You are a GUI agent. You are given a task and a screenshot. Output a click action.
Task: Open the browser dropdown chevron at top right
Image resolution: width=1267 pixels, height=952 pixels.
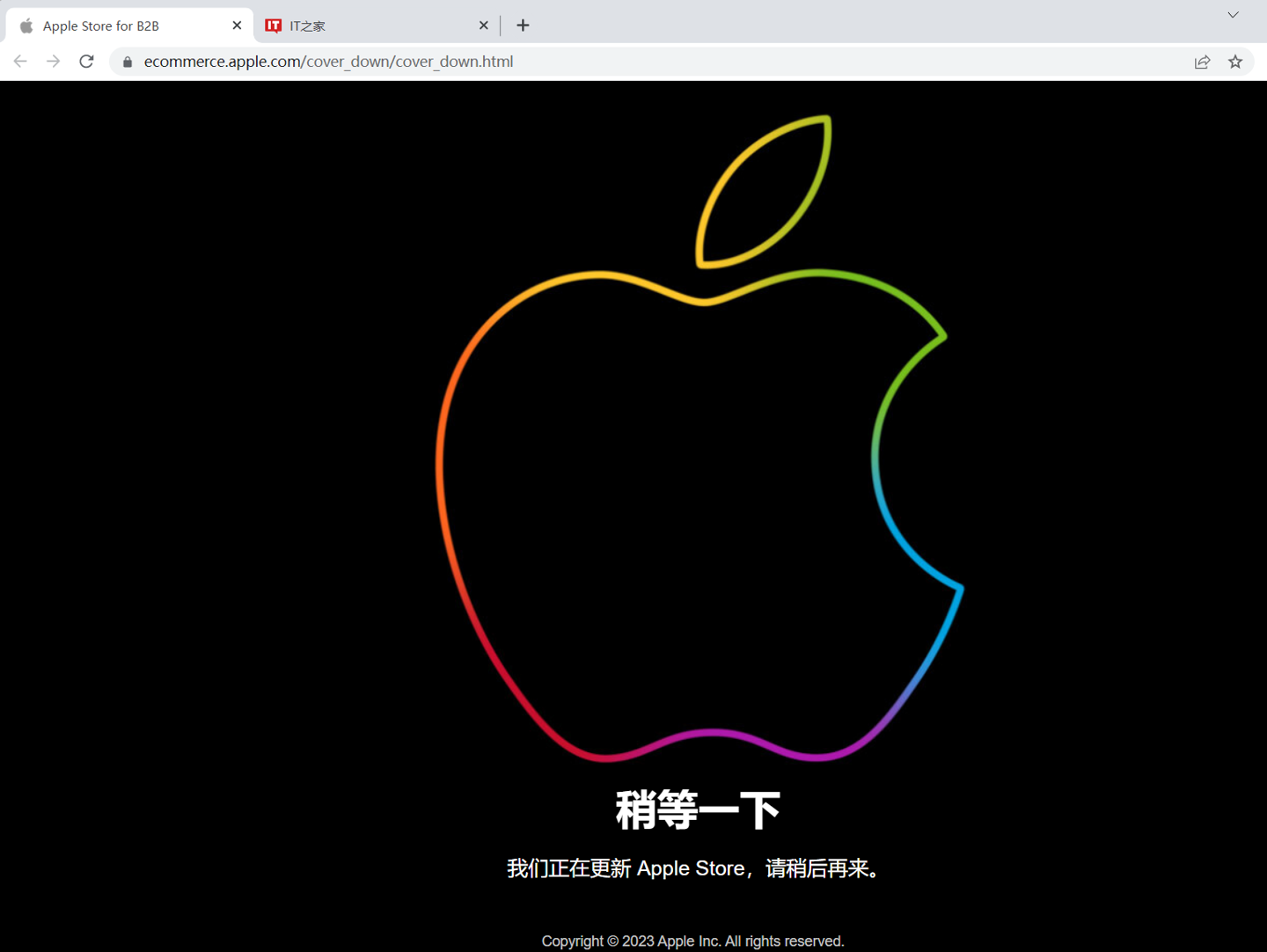point(1231,15)
